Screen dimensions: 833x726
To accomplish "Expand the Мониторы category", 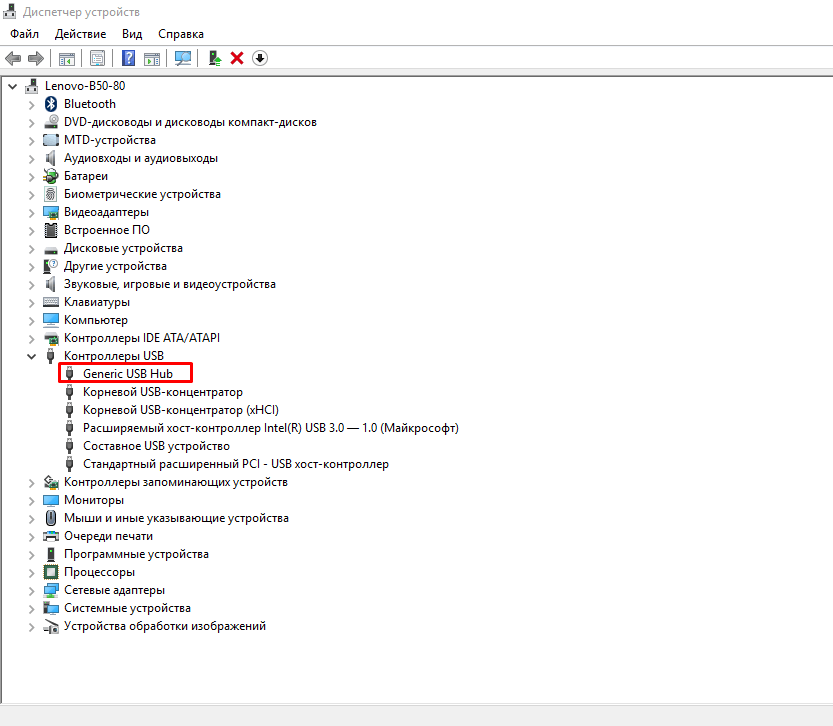I will [31, 501].
